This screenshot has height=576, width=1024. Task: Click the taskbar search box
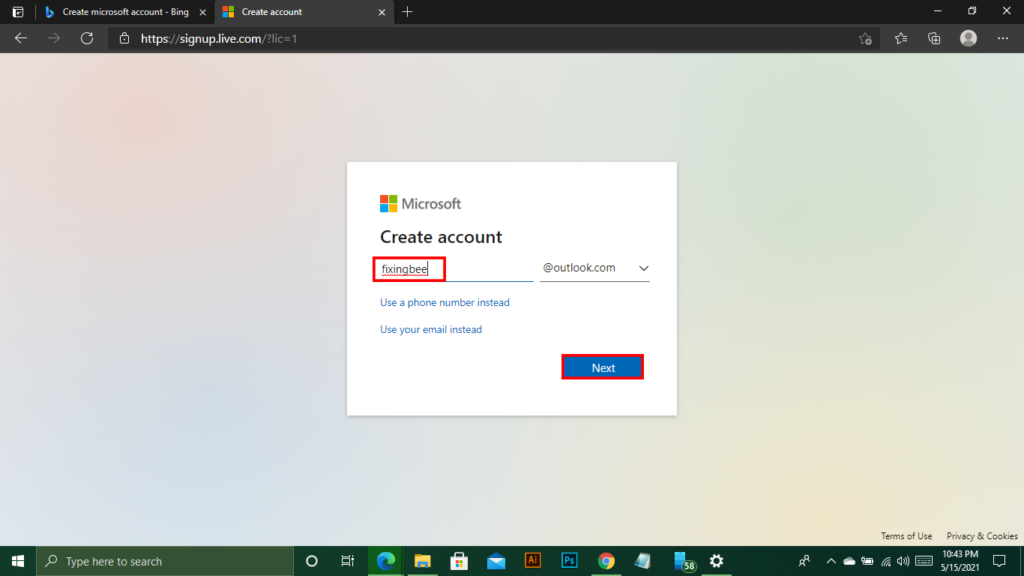pyautogui.click(x=165, y=561)
